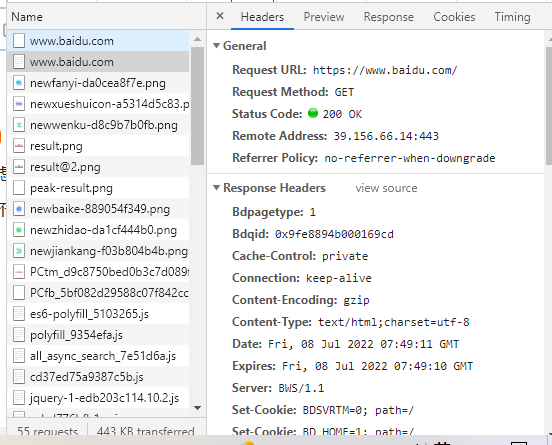Select newwenku-d8c9b7b0fb.png request
The image size is (552, 445).
click(98, 125)
